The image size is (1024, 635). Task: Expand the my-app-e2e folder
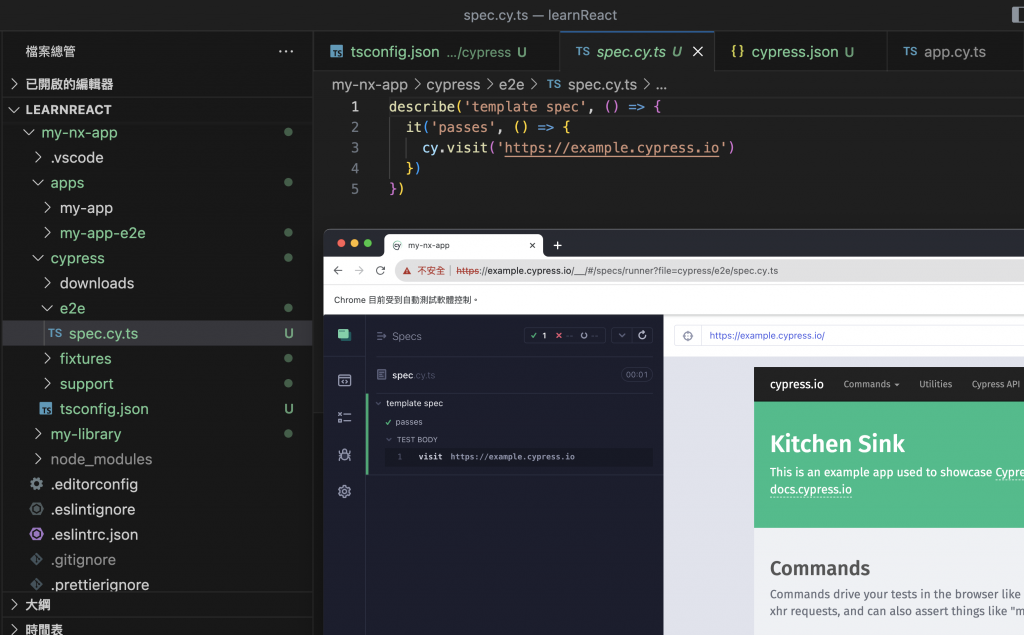[157, 233]
